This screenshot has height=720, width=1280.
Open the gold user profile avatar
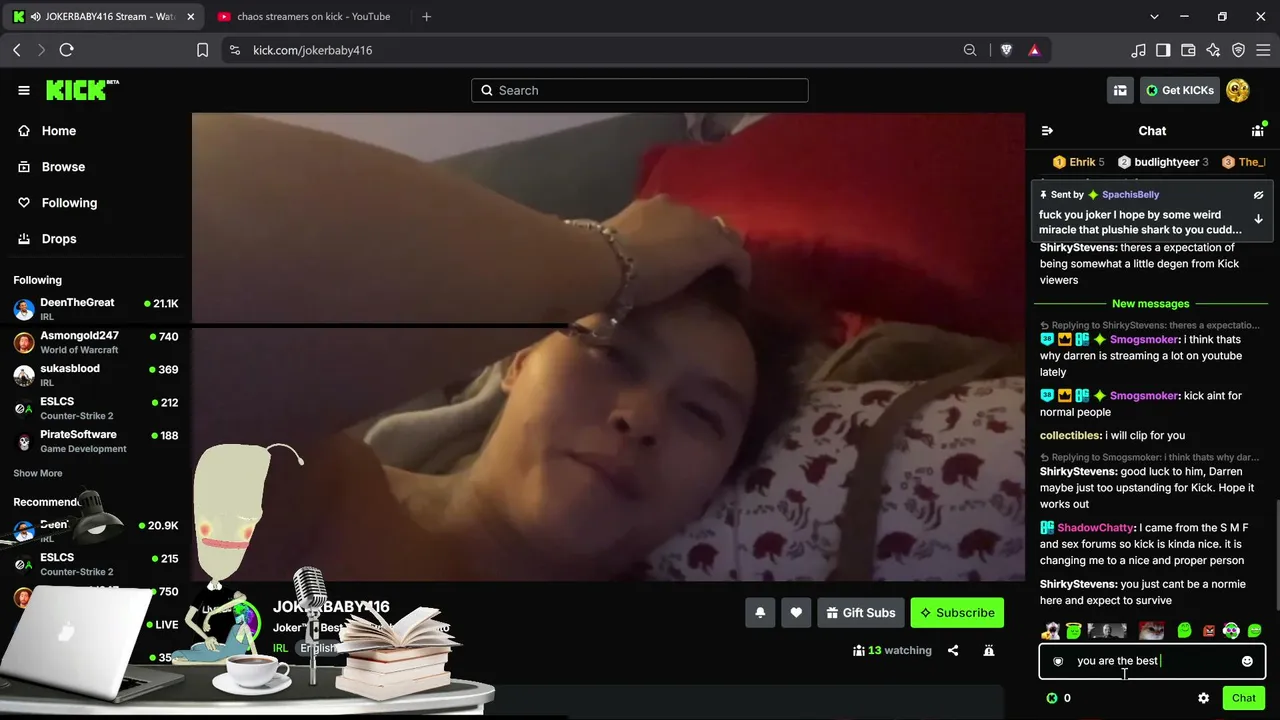click(1237, 90)
